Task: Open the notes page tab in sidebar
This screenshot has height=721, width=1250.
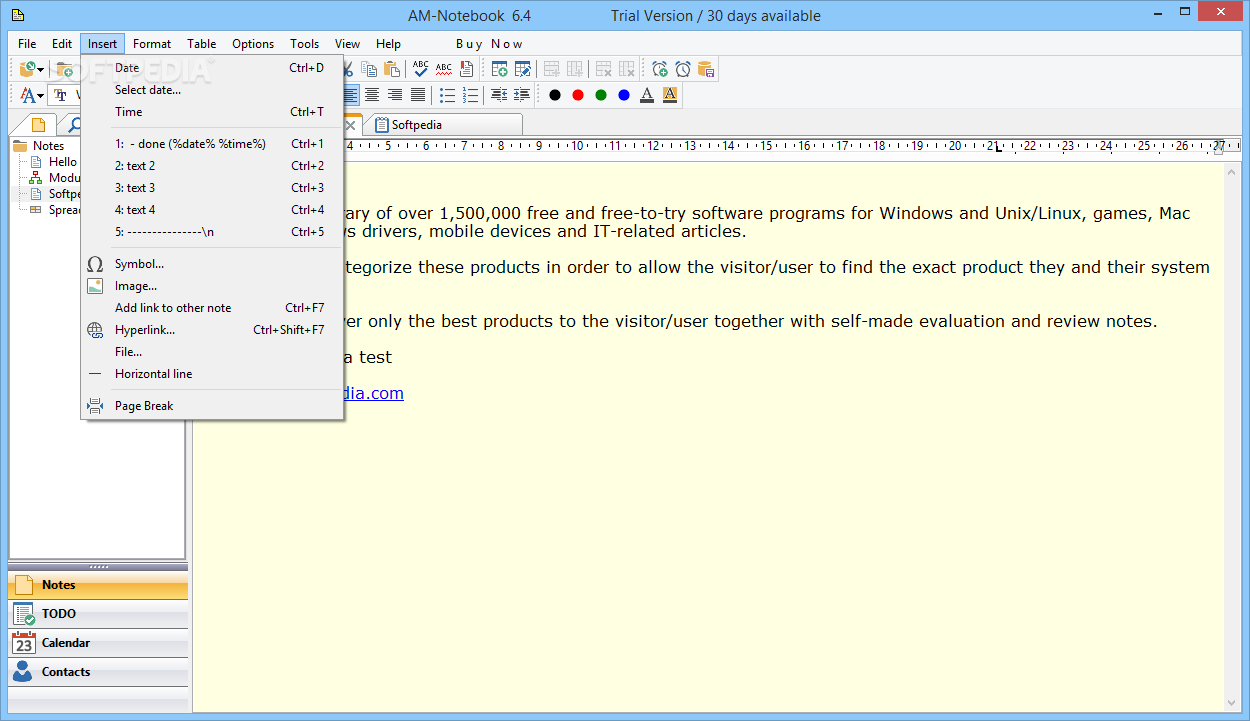Action: click(38, 125)
